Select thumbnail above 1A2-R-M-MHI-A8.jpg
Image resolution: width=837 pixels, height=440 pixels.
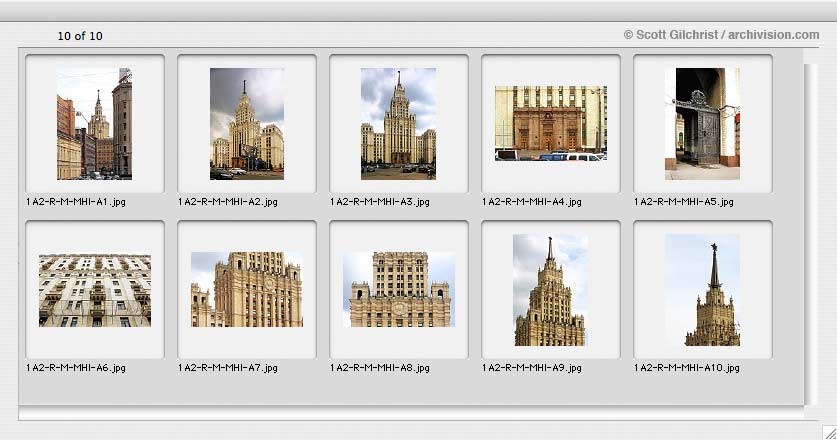(x=399, y=289)
